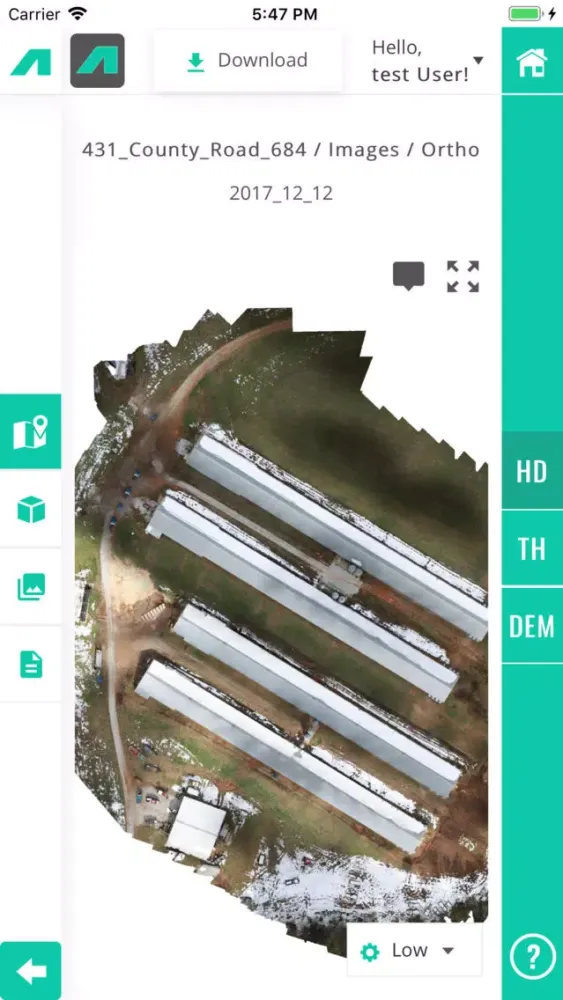Switch to the DEM tab
The width and height of the screenshot is (563, 1000).
tap(532, 626)
